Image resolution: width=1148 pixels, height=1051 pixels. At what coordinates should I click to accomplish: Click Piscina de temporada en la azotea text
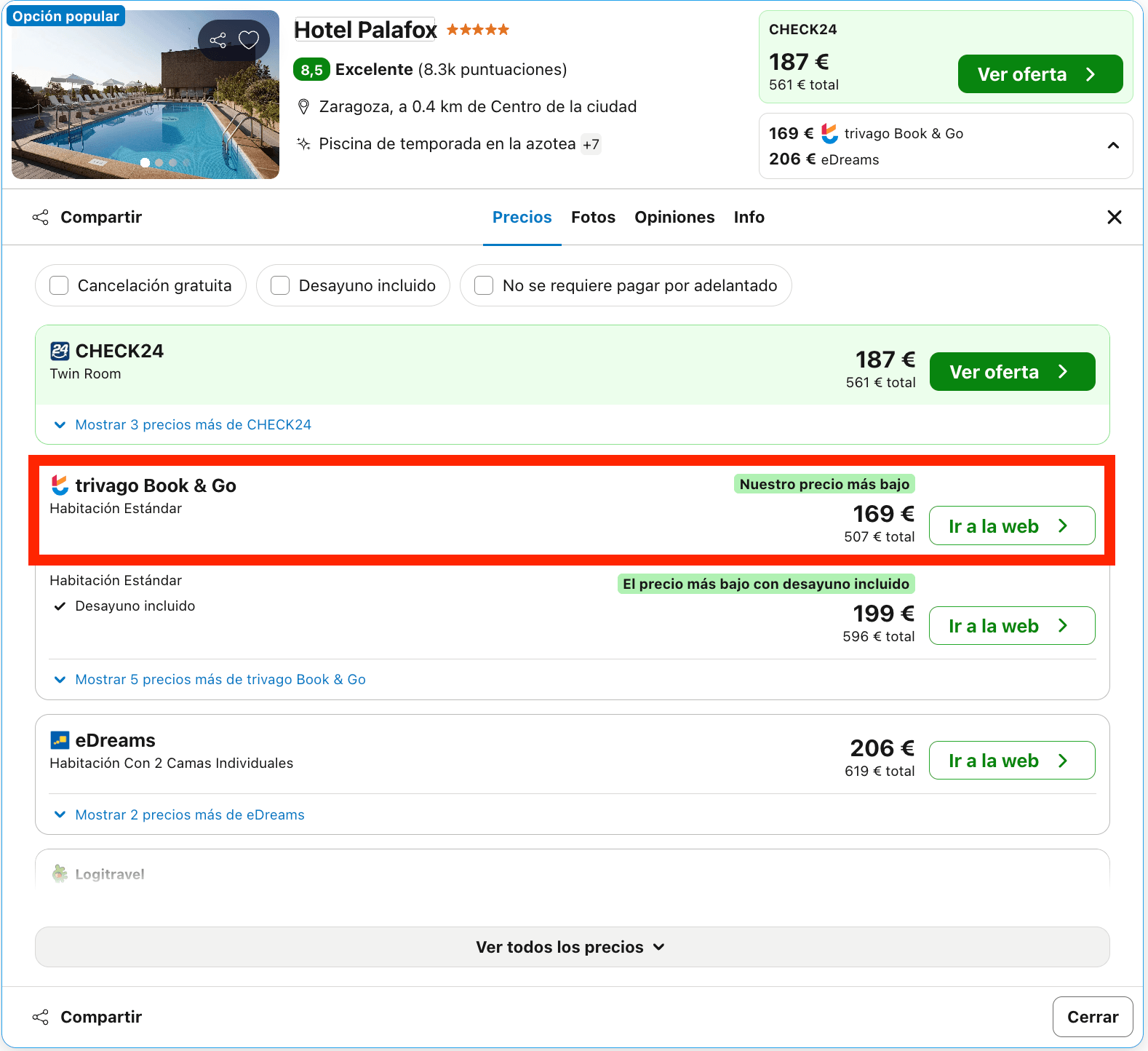click(447, 144)
